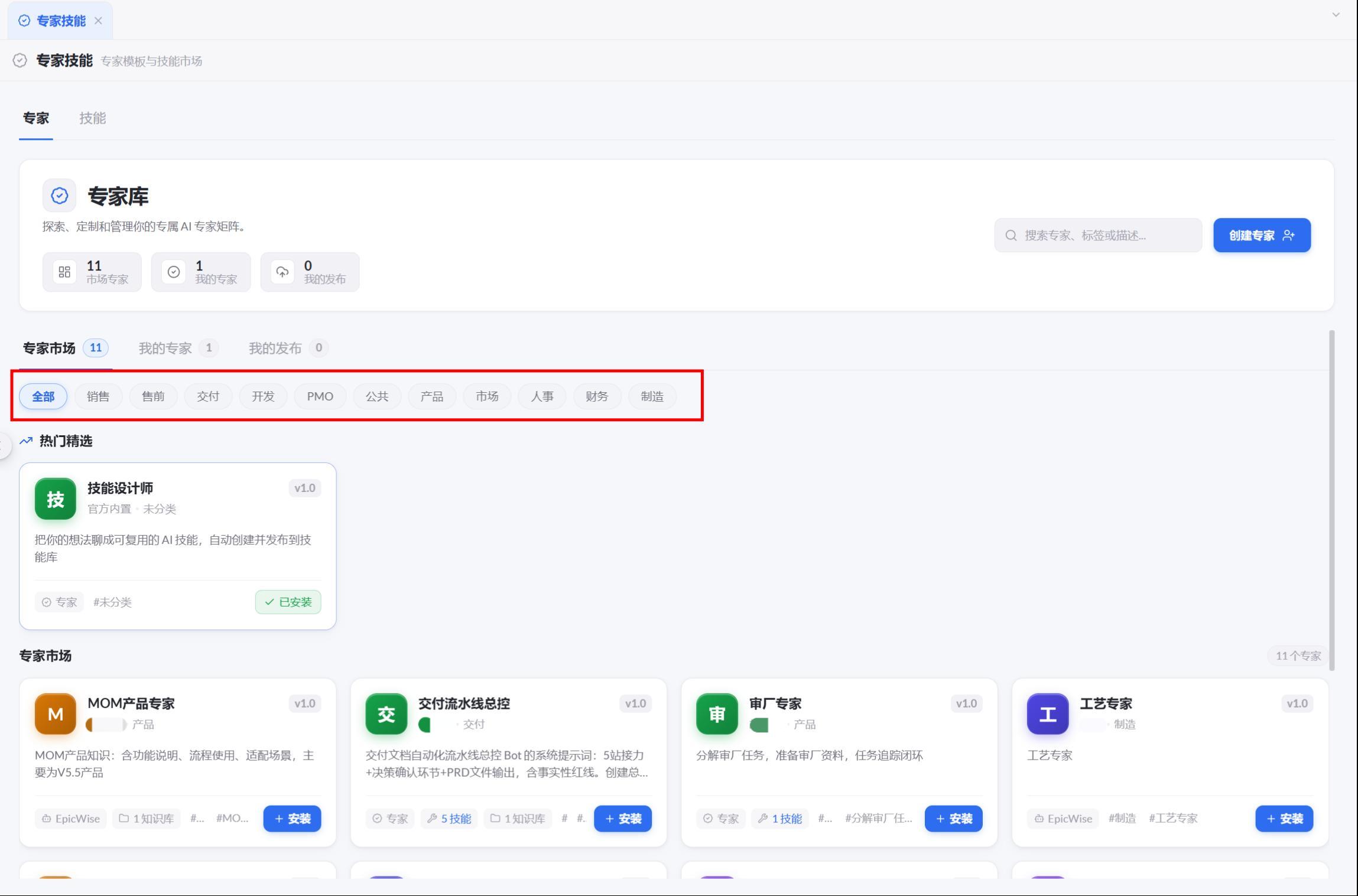Filter experts by 市场 chip

(x=487, y=396)
